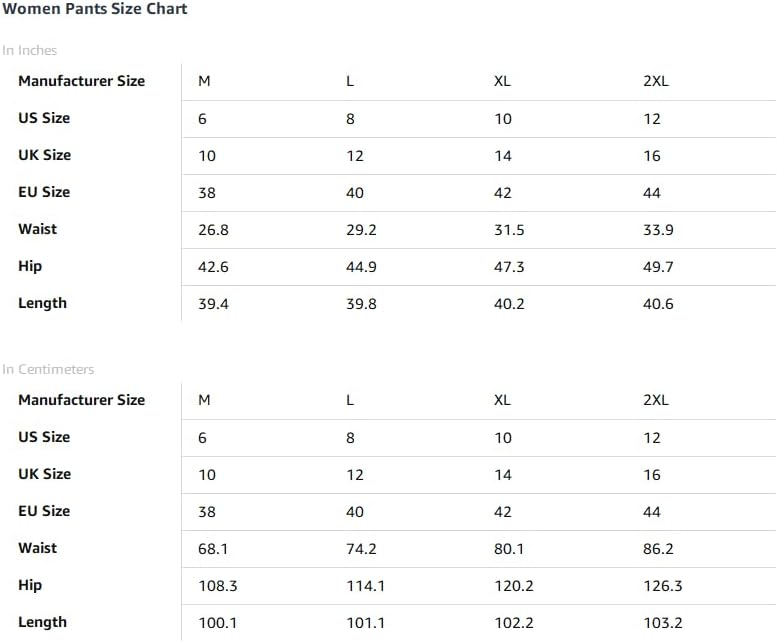777x641 pixels.
Task: Select hip value 114.1 in centimeters
Action: [x=366, y=586]
